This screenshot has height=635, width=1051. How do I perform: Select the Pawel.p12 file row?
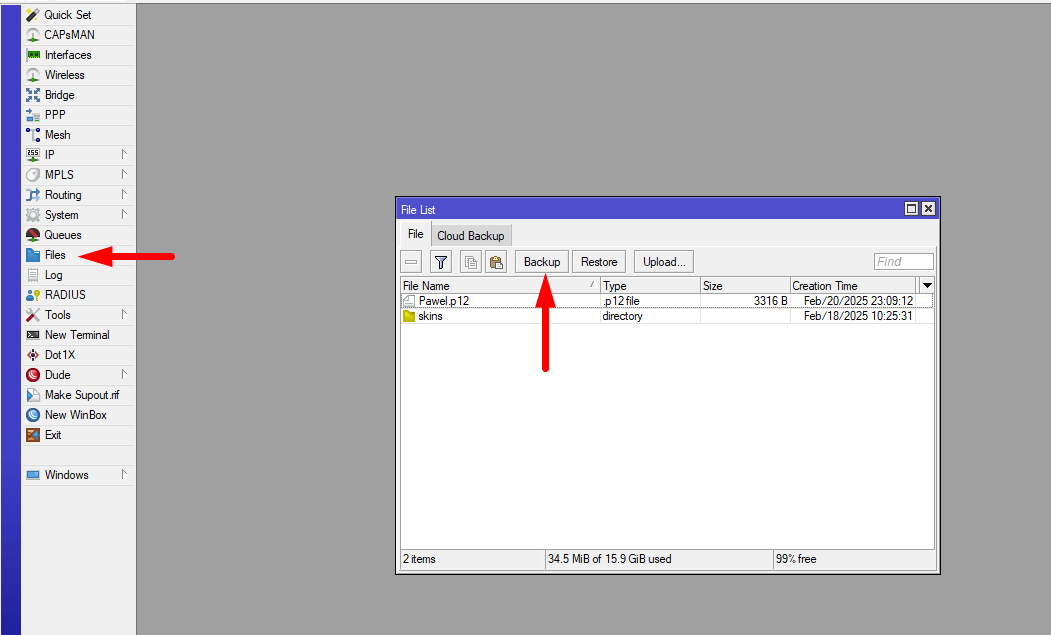(667, 301)
